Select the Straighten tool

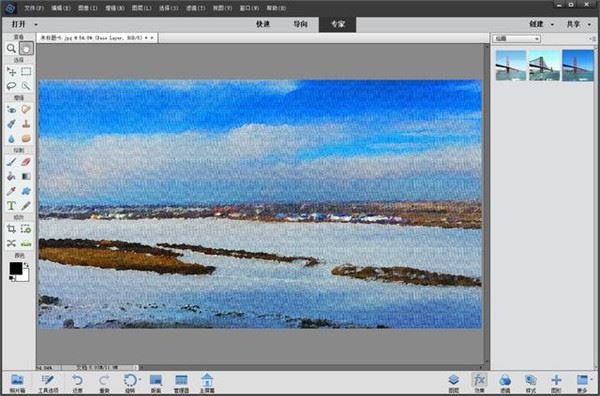pyautogui.click(x=26, y=243)
